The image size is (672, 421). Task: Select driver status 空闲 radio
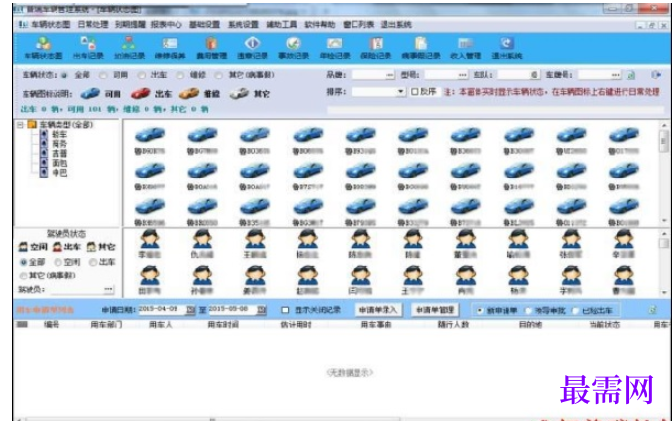pos(58,262)
